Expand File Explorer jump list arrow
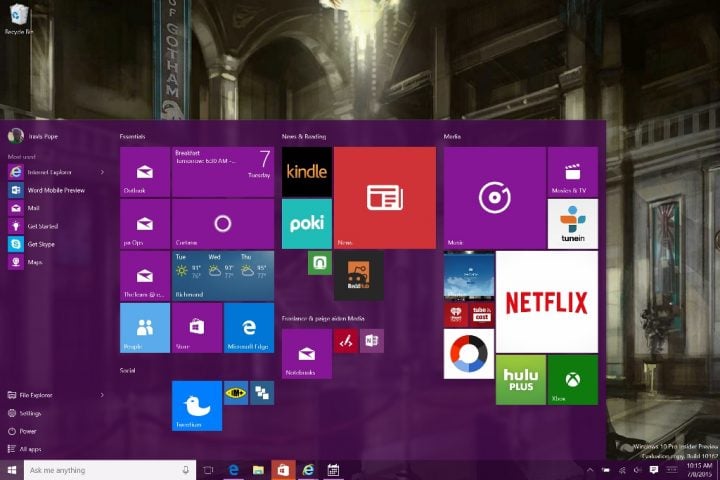Image resolution: width=720 pixels, height=480 pixels. coord(102,395)
